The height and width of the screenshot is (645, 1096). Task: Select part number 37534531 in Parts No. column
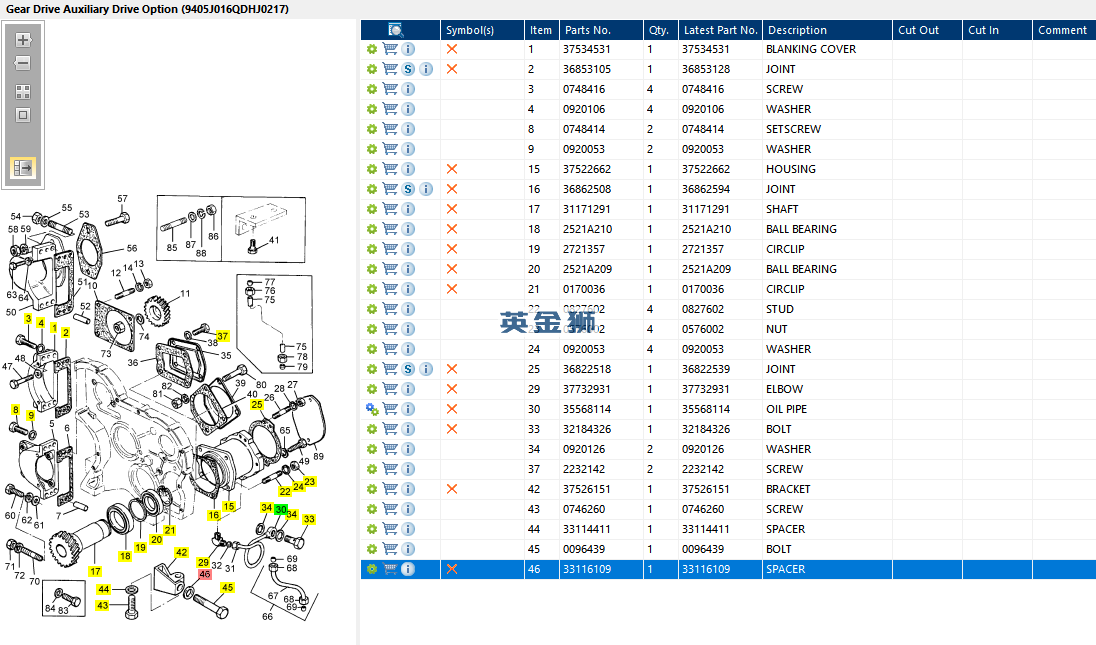(586, 49)
